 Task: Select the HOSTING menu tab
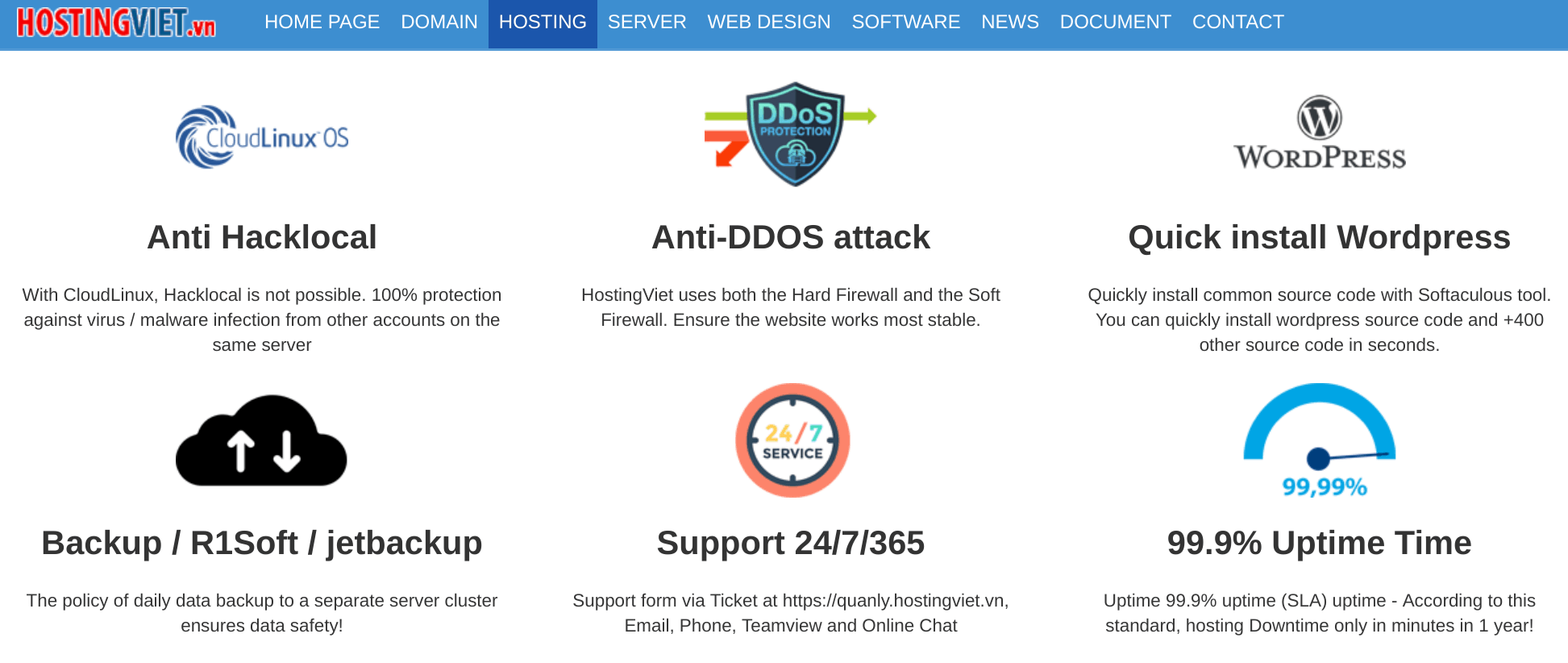coord(543,23)
